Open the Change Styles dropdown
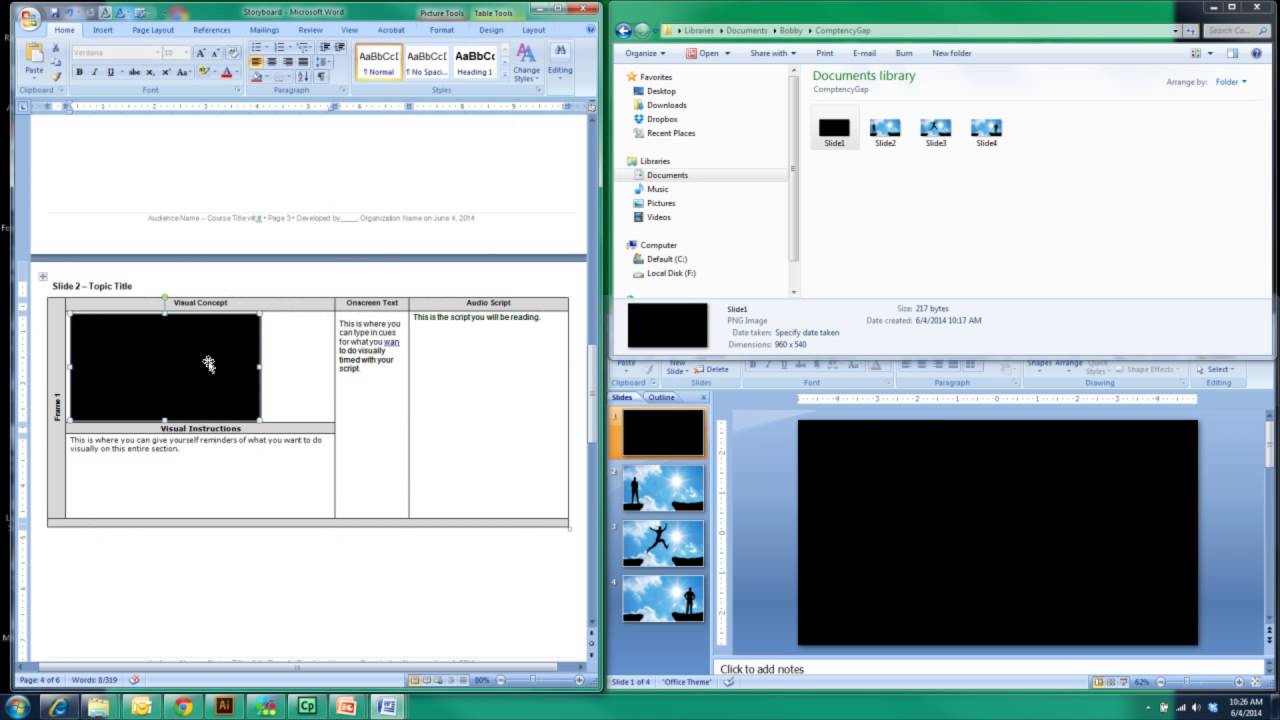The width and height of the screenshot is (1280, 720). [x=526, y=62]
